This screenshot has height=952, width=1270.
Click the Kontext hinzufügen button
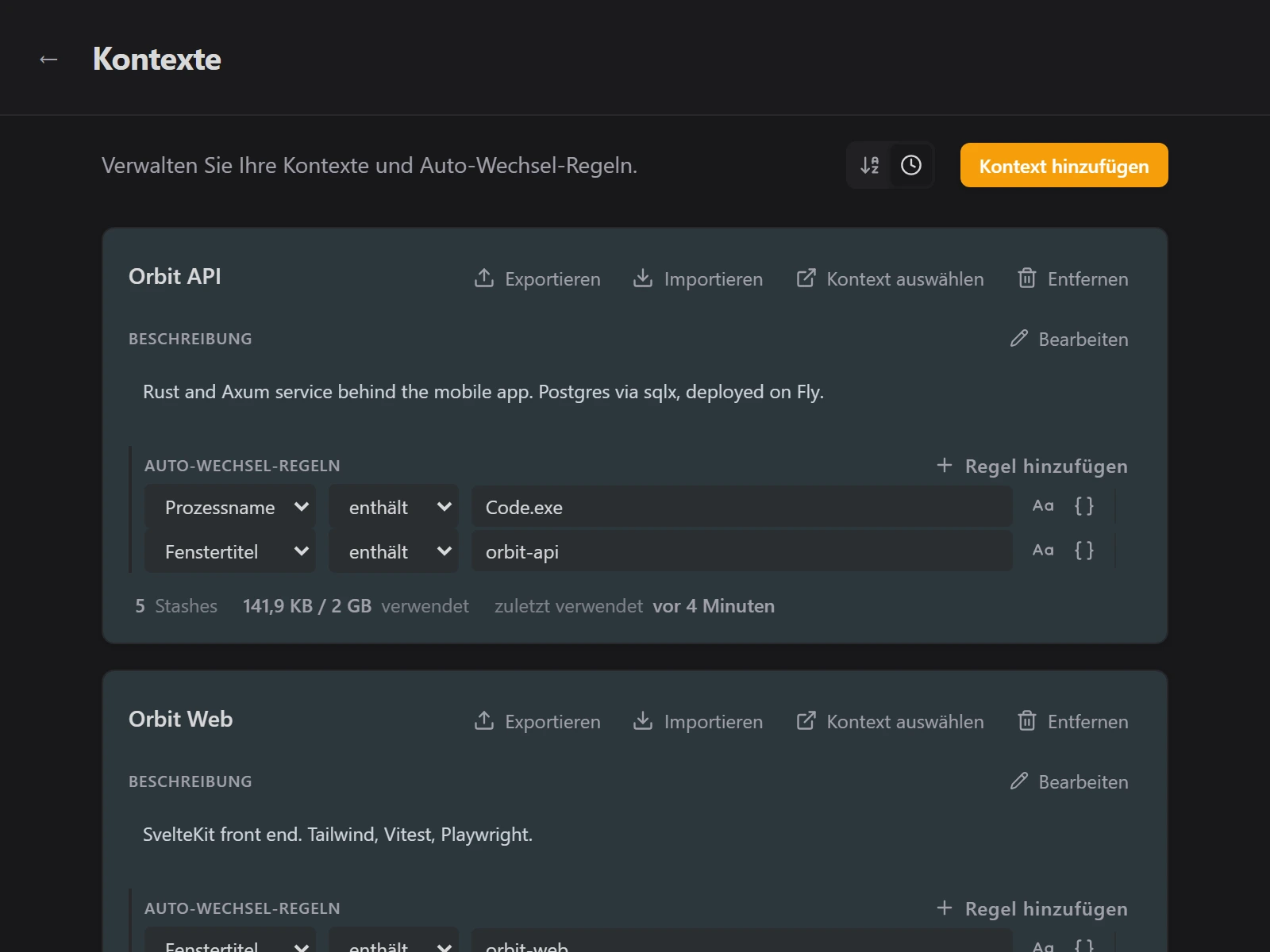pos(1064,165)
